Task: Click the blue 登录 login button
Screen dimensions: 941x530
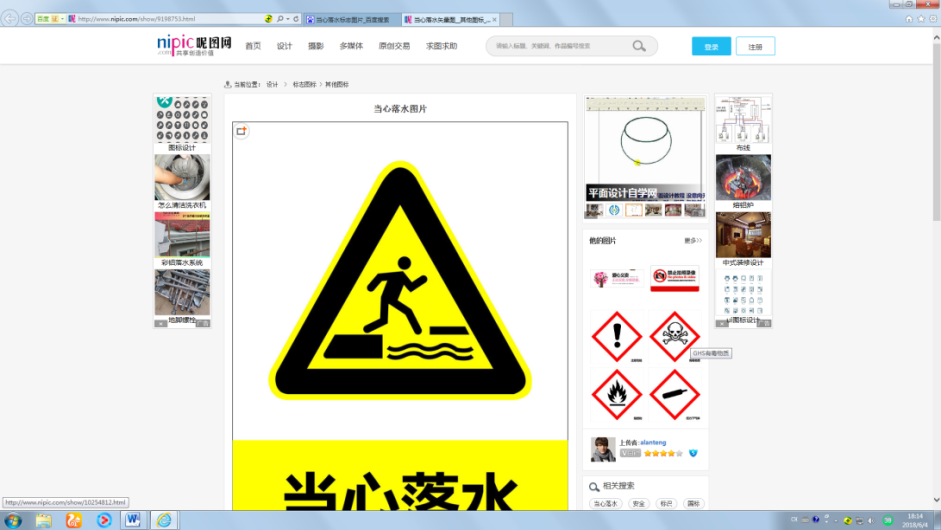Action: pyautogui.click(x=711, y=46)
